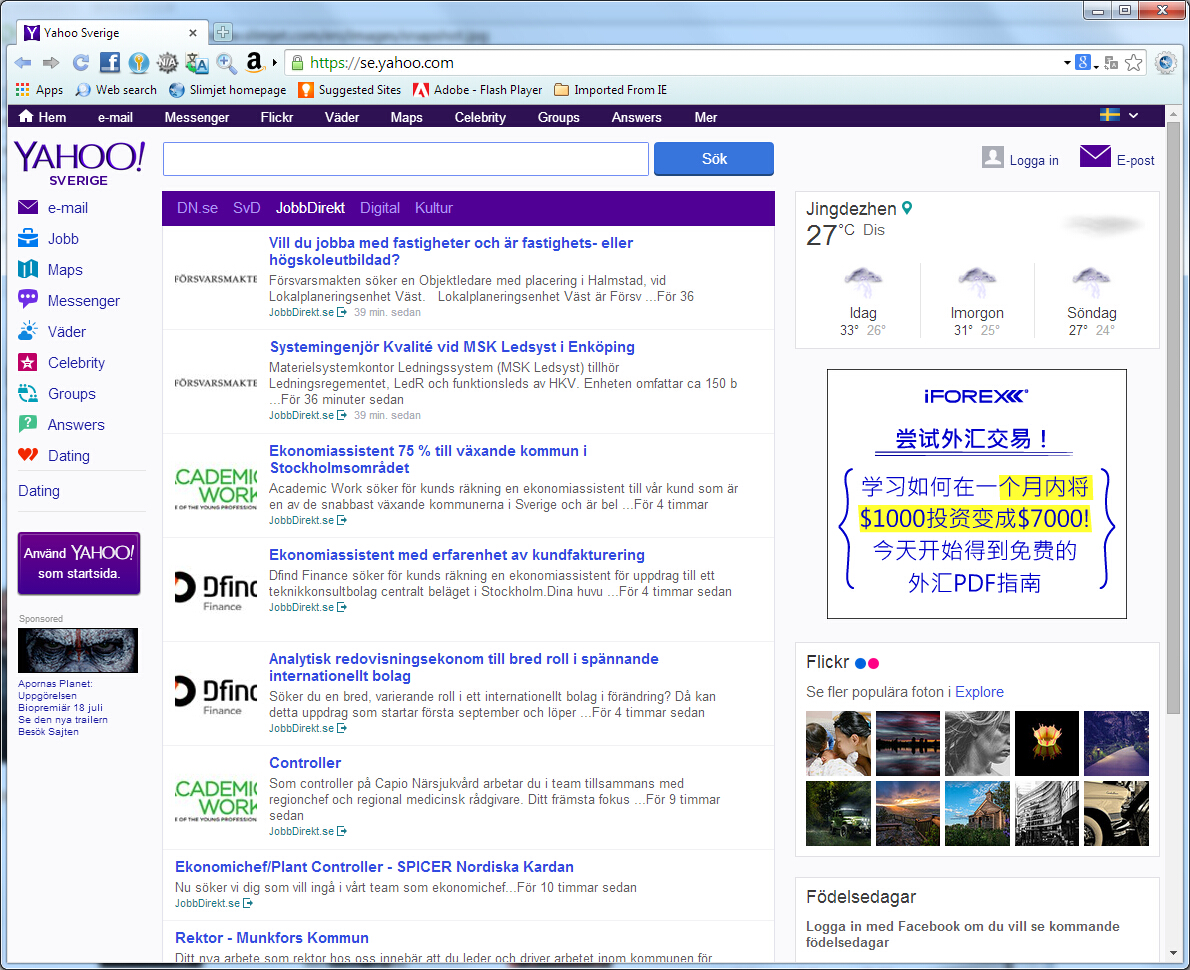The image size is (1190, 970).
Task: Open Mer in the Yahoo navigation bar
Action: click(706, 117)
